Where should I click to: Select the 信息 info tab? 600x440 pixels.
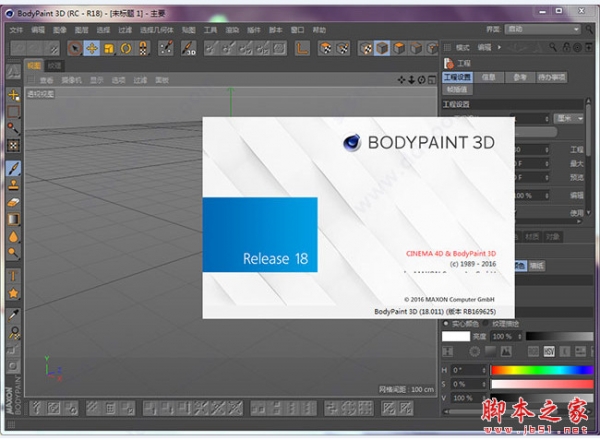488,77
